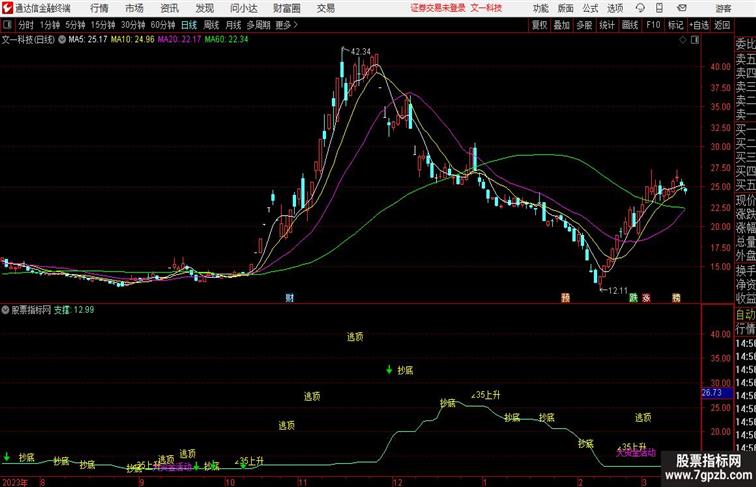The height and width of the screenshot is (487, 756).
Task: Click the 标记 mark button
Action: coord(675,25)
